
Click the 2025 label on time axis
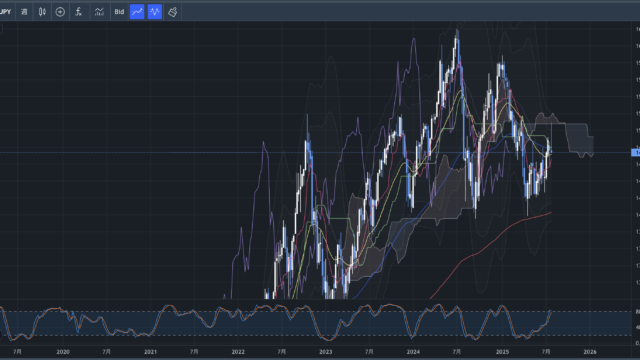click(x=502, y=352)
